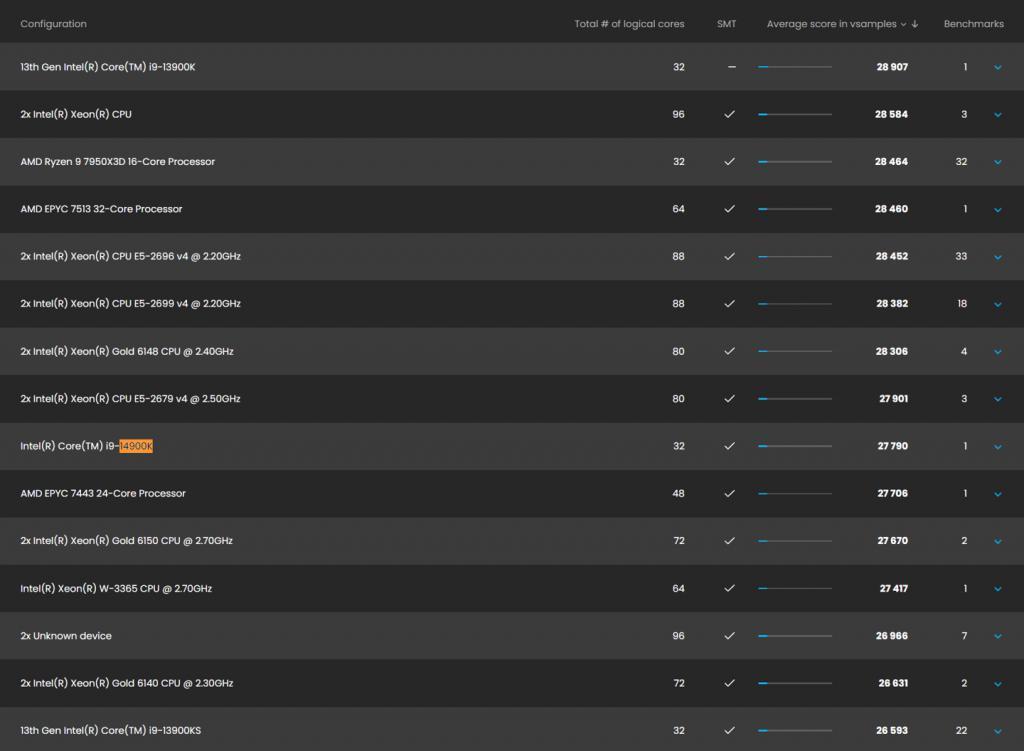Select AMD Ryzen 9 7950X3D 16-Core Processor

pos(118,161)
